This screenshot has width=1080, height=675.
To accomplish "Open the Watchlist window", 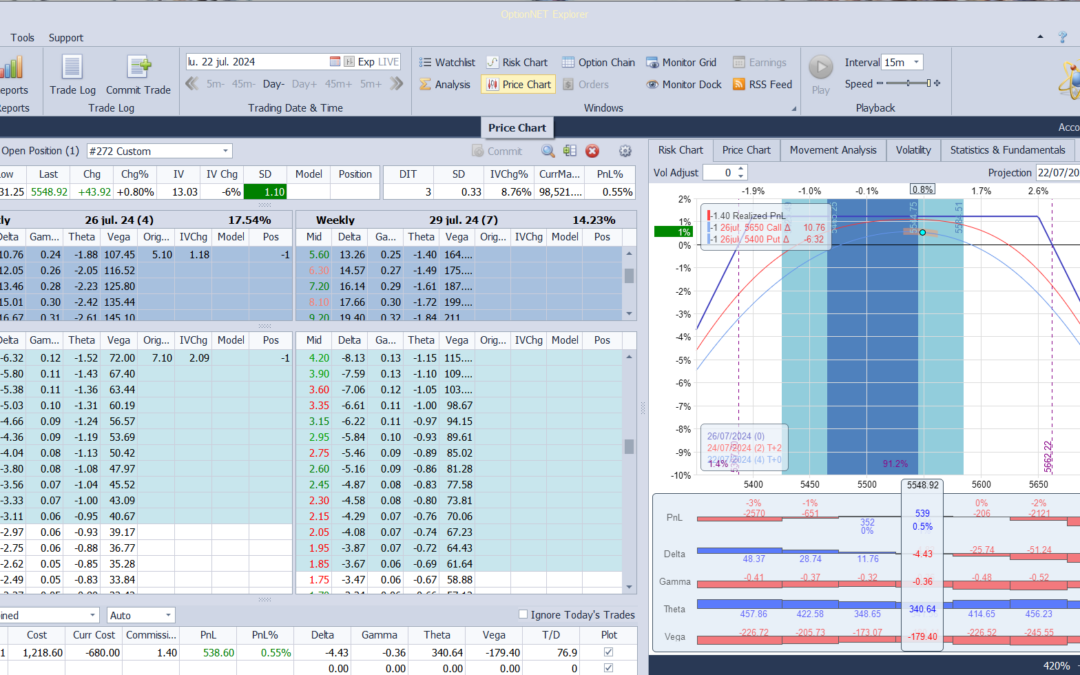I will tap(447, 62).
